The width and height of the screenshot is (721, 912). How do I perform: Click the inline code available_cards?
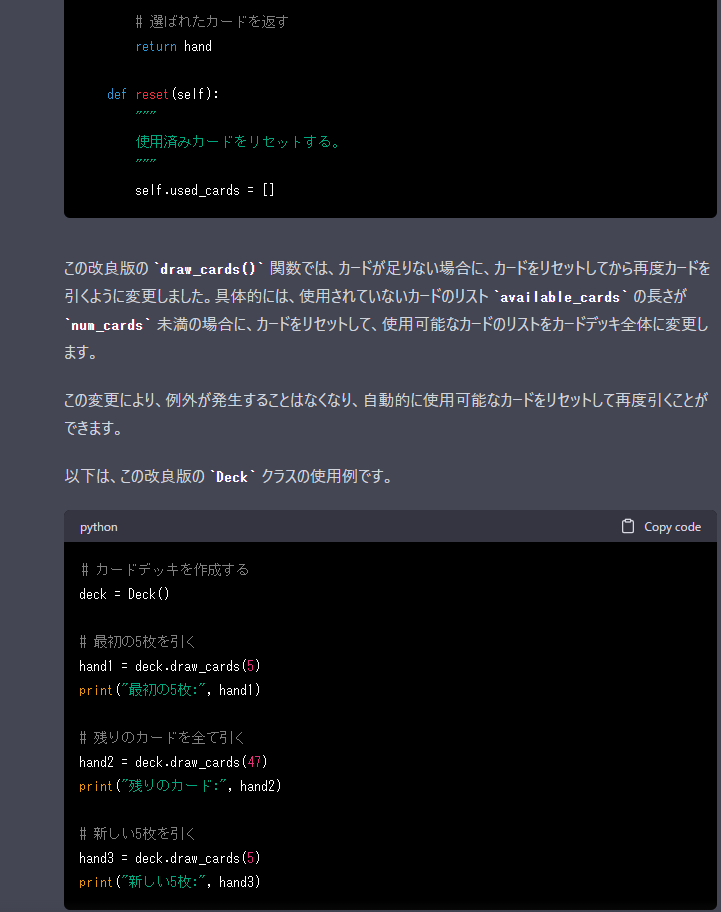(x=561, y=297)
